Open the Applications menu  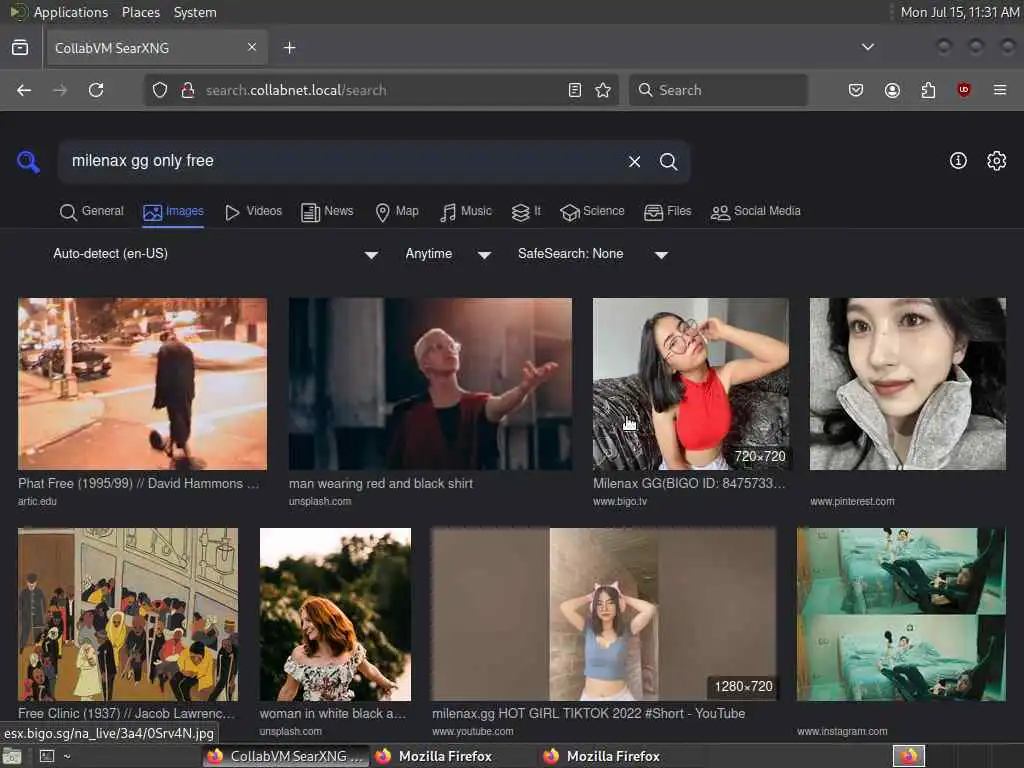coord(71,12)
